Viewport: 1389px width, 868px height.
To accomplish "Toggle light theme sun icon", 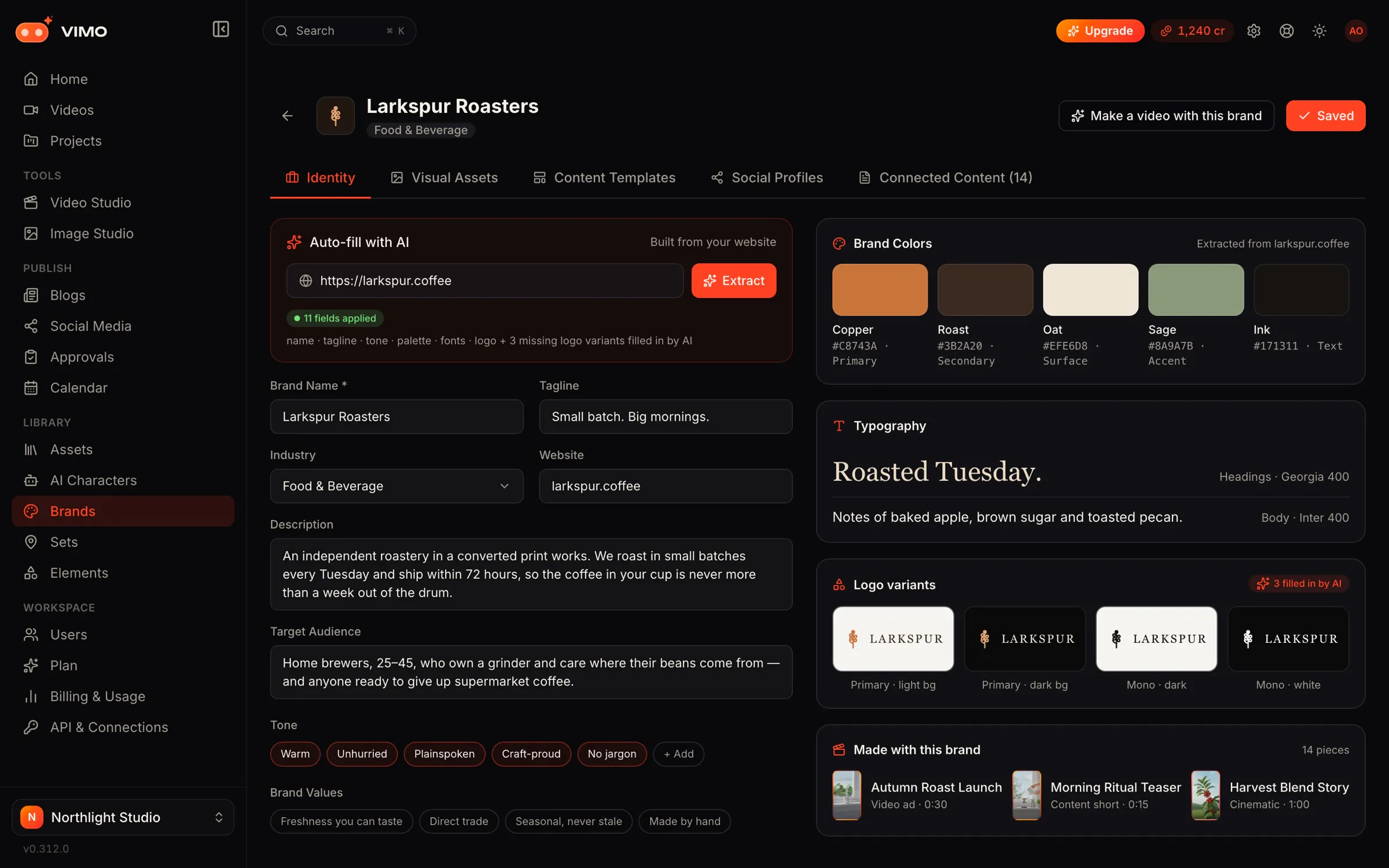I will coord(1320,31).
